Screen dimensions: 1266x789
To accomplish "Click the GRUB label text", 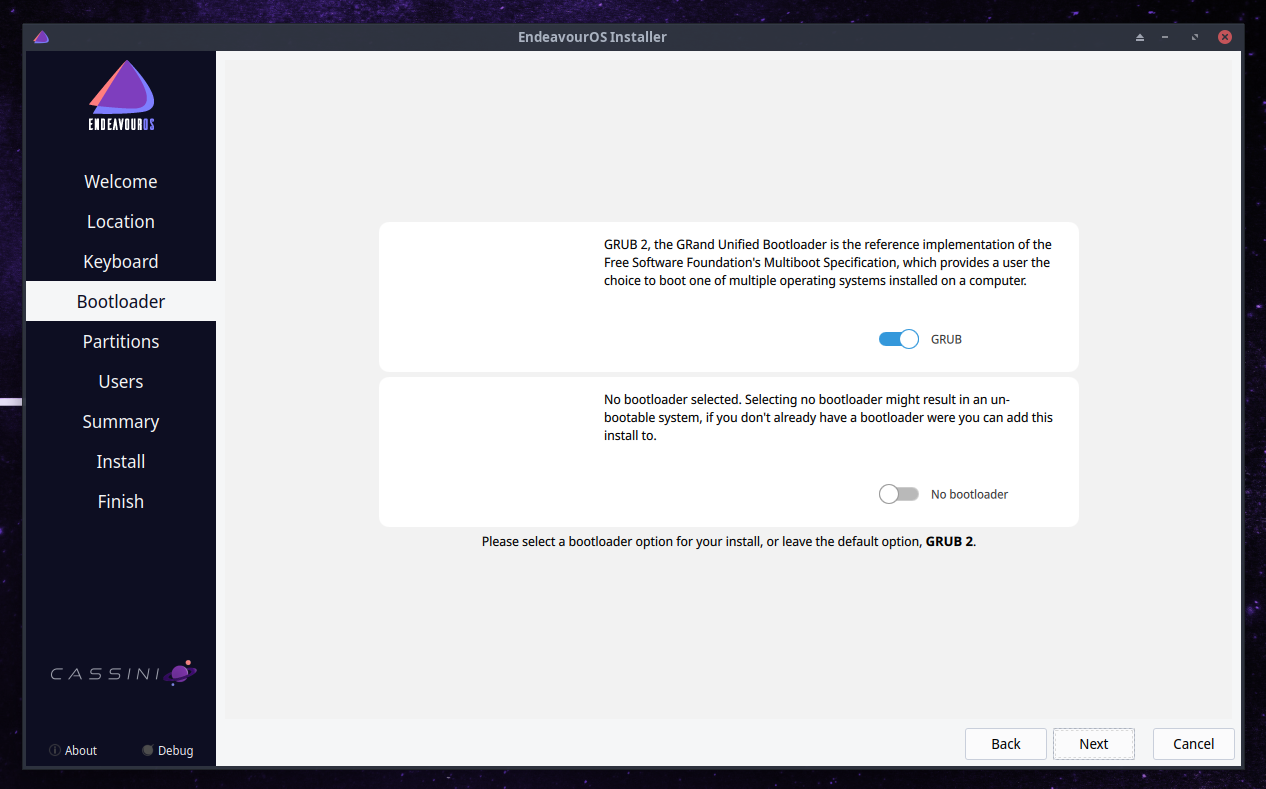I will (946, 339).
